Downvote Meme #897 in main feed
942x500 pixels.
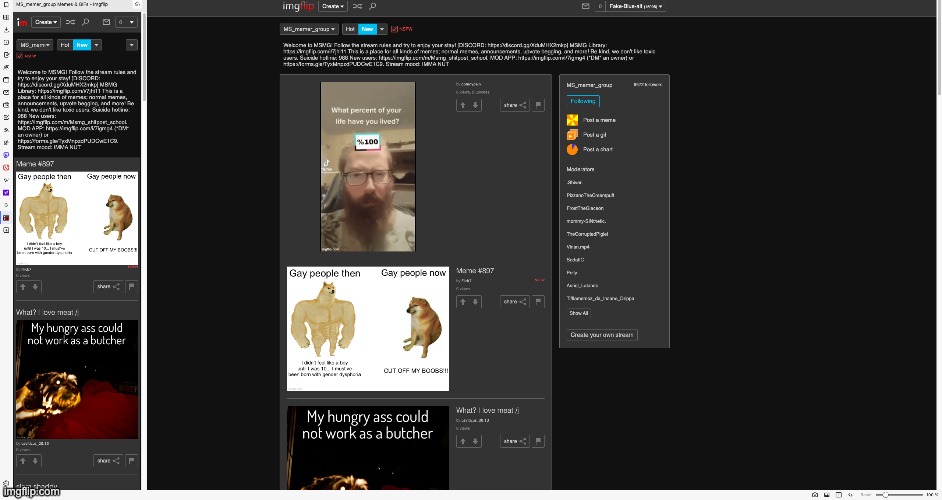[475, 302]
